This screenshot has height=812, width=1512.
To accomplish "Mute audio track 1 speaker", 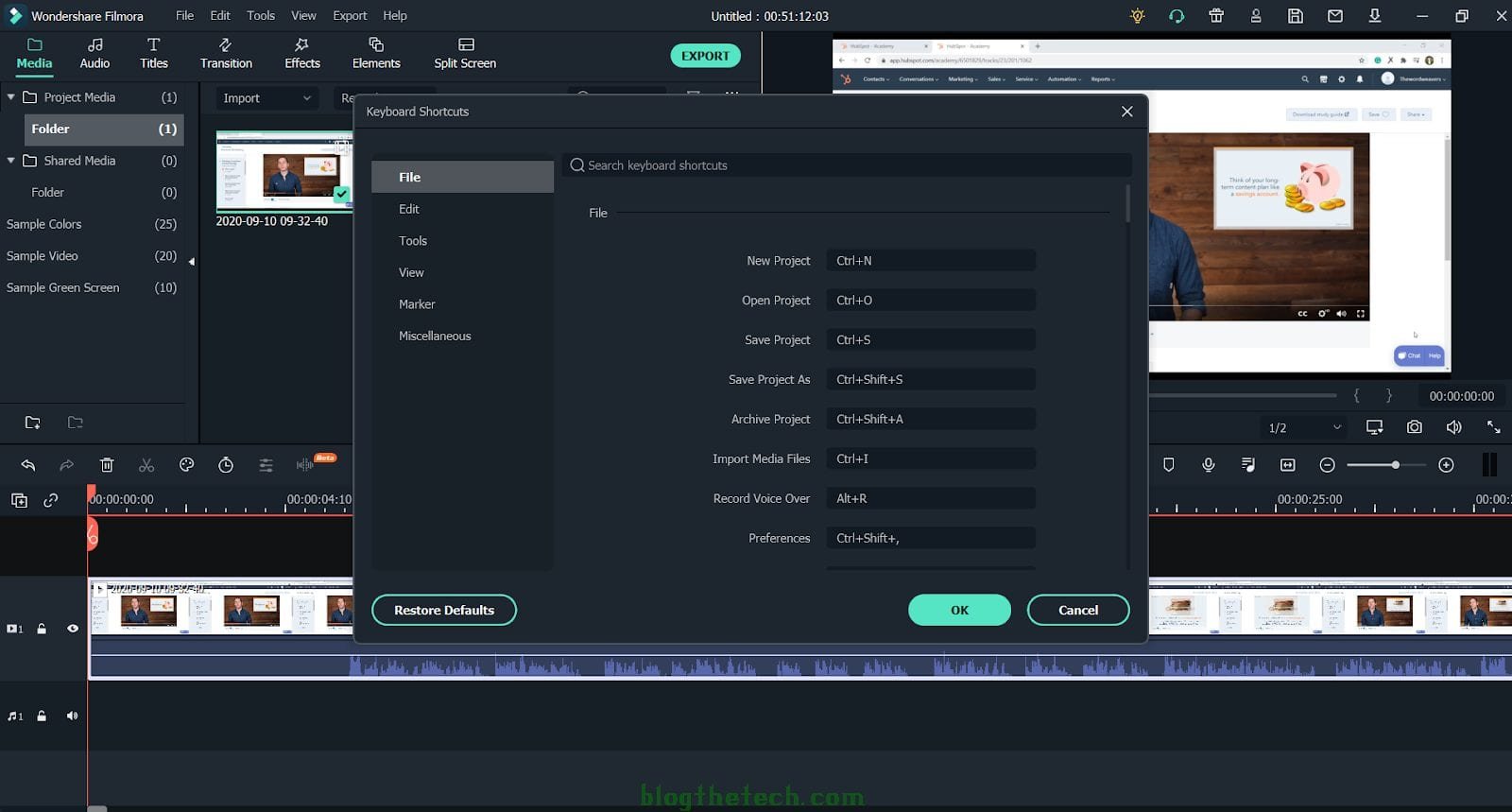I will point(73,716).
